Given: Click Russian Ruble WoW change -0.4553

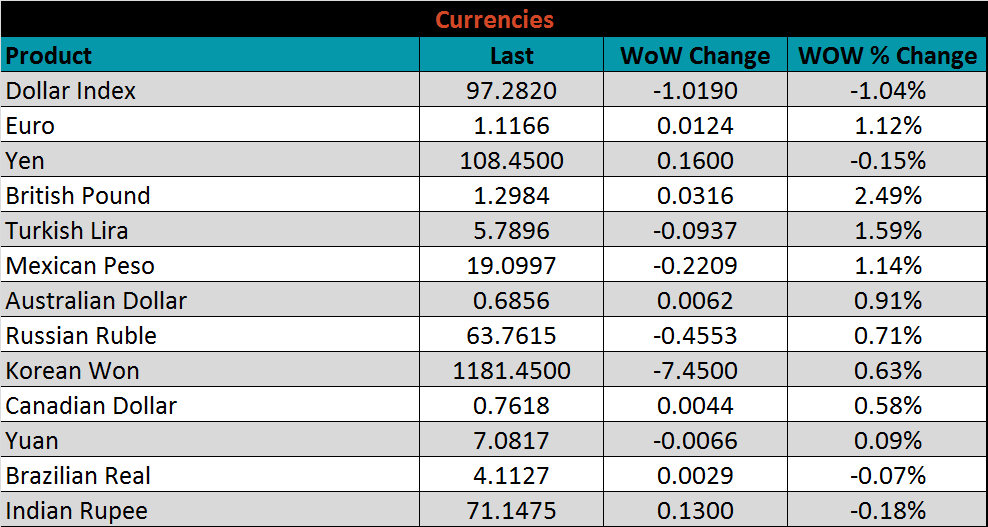Looking at the screenshot, I should point(695,336).
